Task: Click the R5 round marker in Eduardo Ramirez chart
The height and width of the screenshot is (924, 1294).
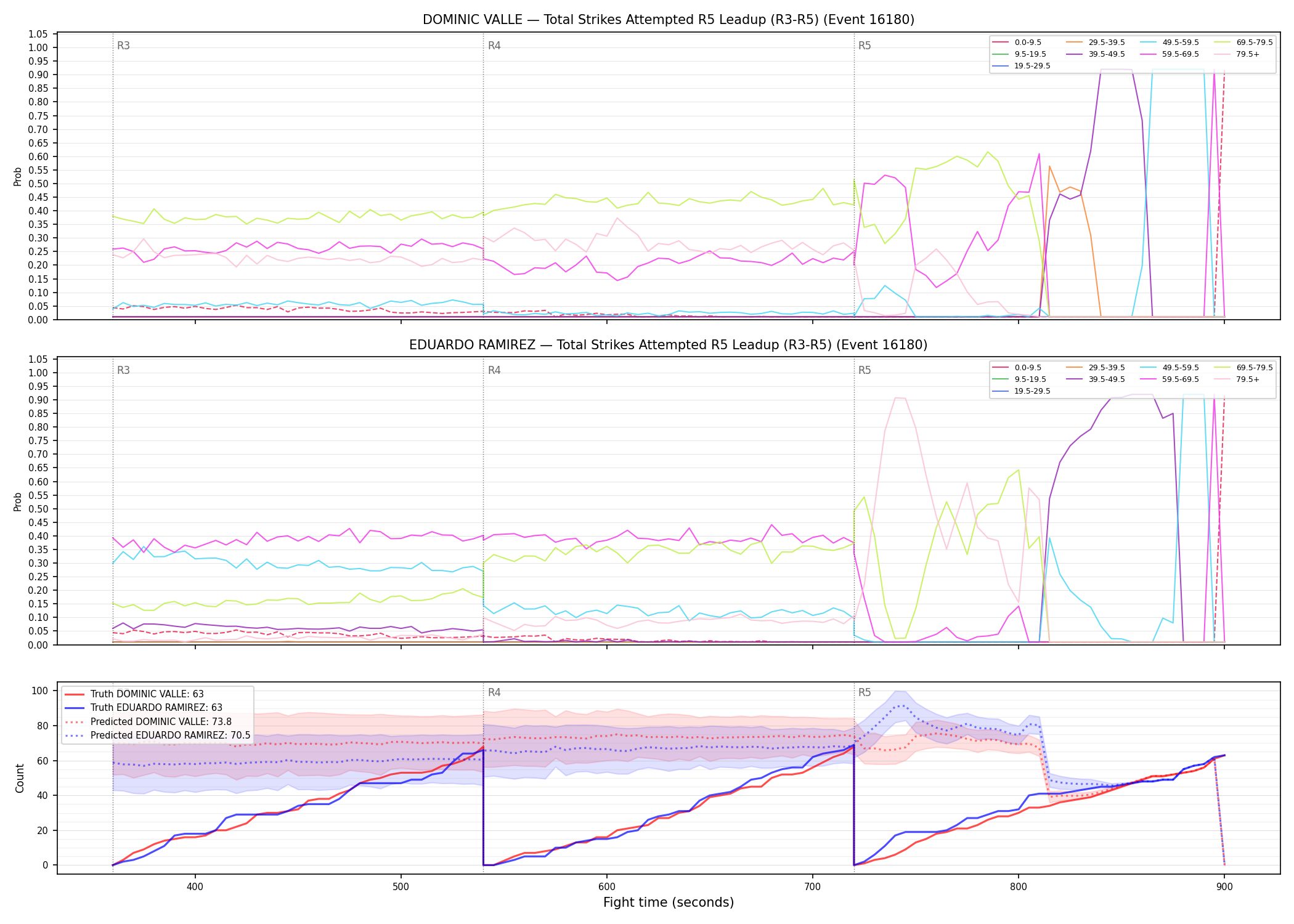Action: 865,370
